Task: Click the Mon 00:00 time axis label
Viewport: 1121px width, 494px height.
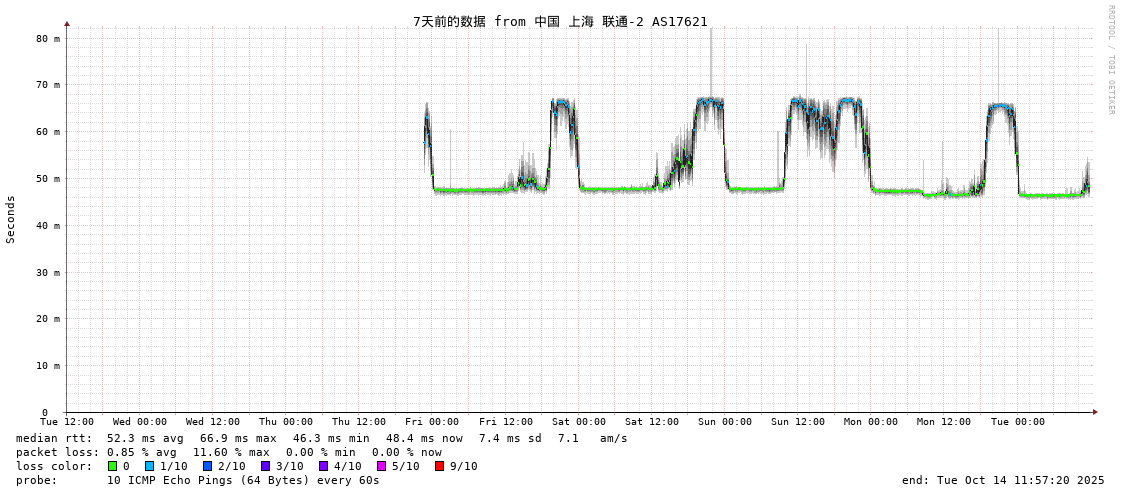Action: pos(871,422)
